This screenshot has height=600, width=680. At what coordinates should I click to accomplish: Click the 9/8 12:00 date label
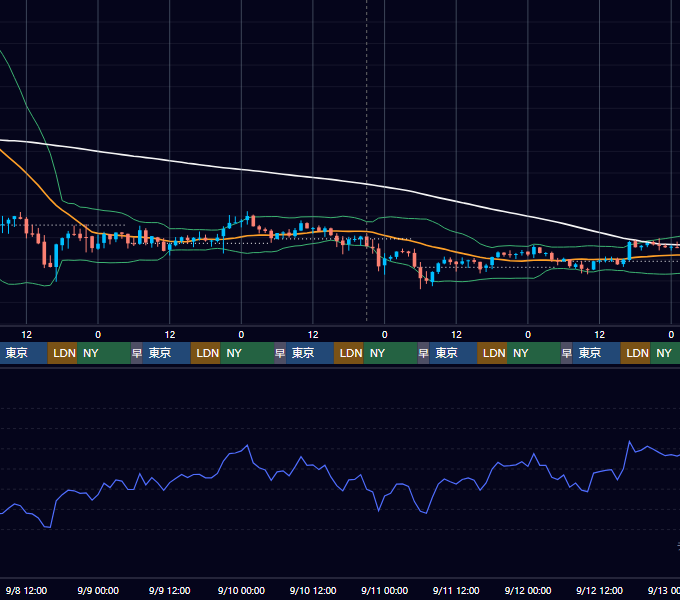[26, 590]
